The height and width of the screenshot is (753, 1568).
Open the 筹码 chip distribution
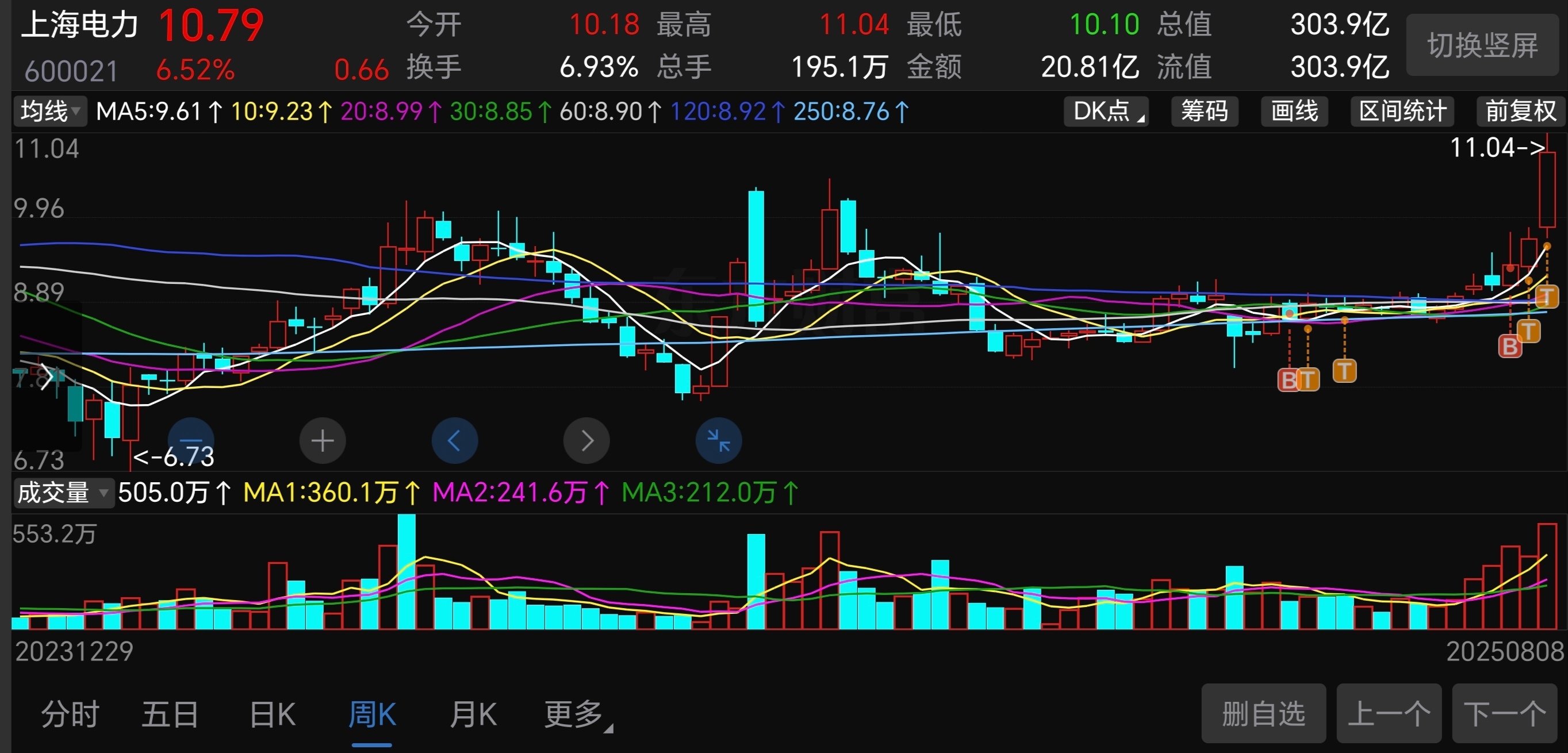coord(1204,111)
